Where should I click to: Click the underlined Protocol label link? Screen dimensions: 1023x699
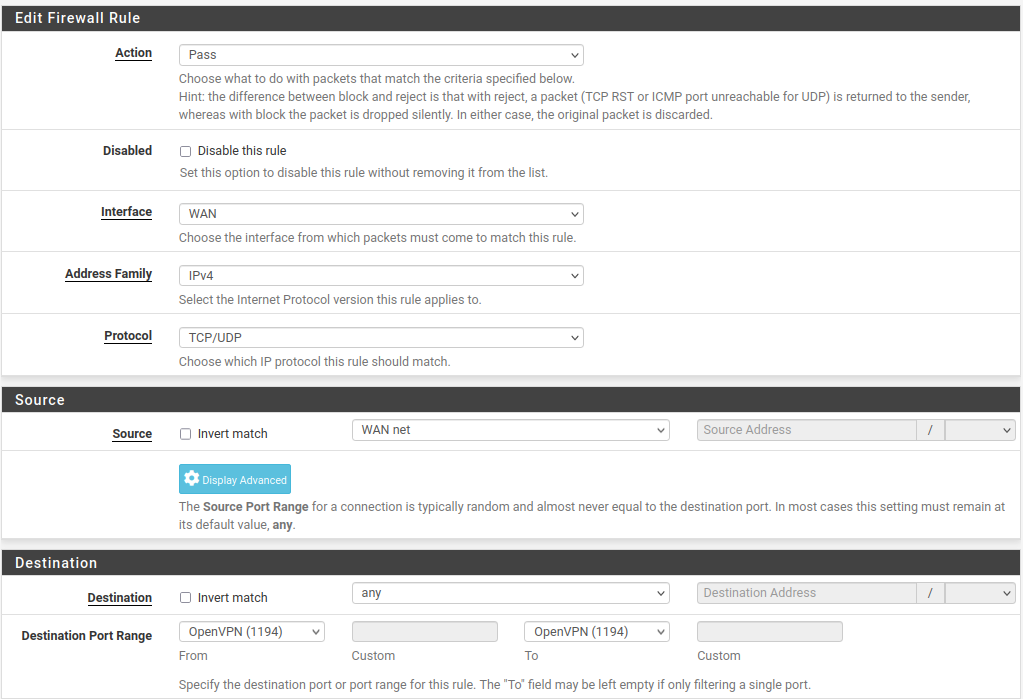127,336
